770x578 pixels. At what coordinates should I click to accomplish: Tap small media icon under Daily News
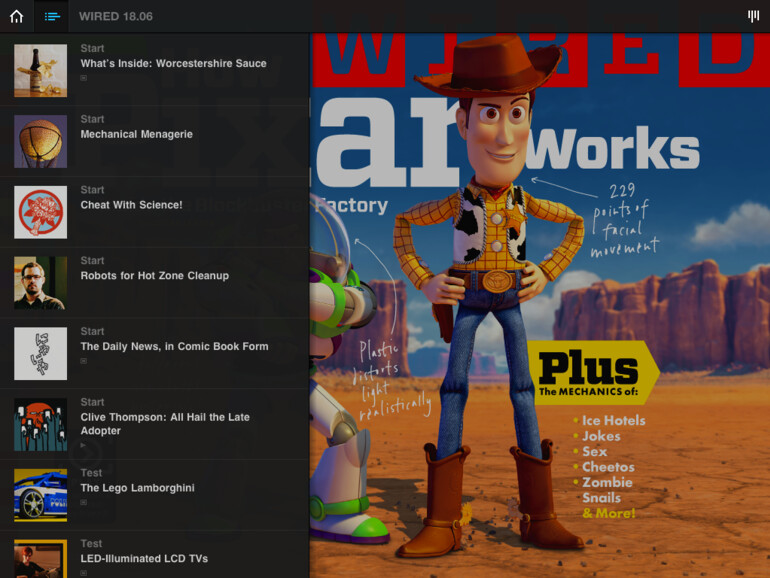(83, 361)
